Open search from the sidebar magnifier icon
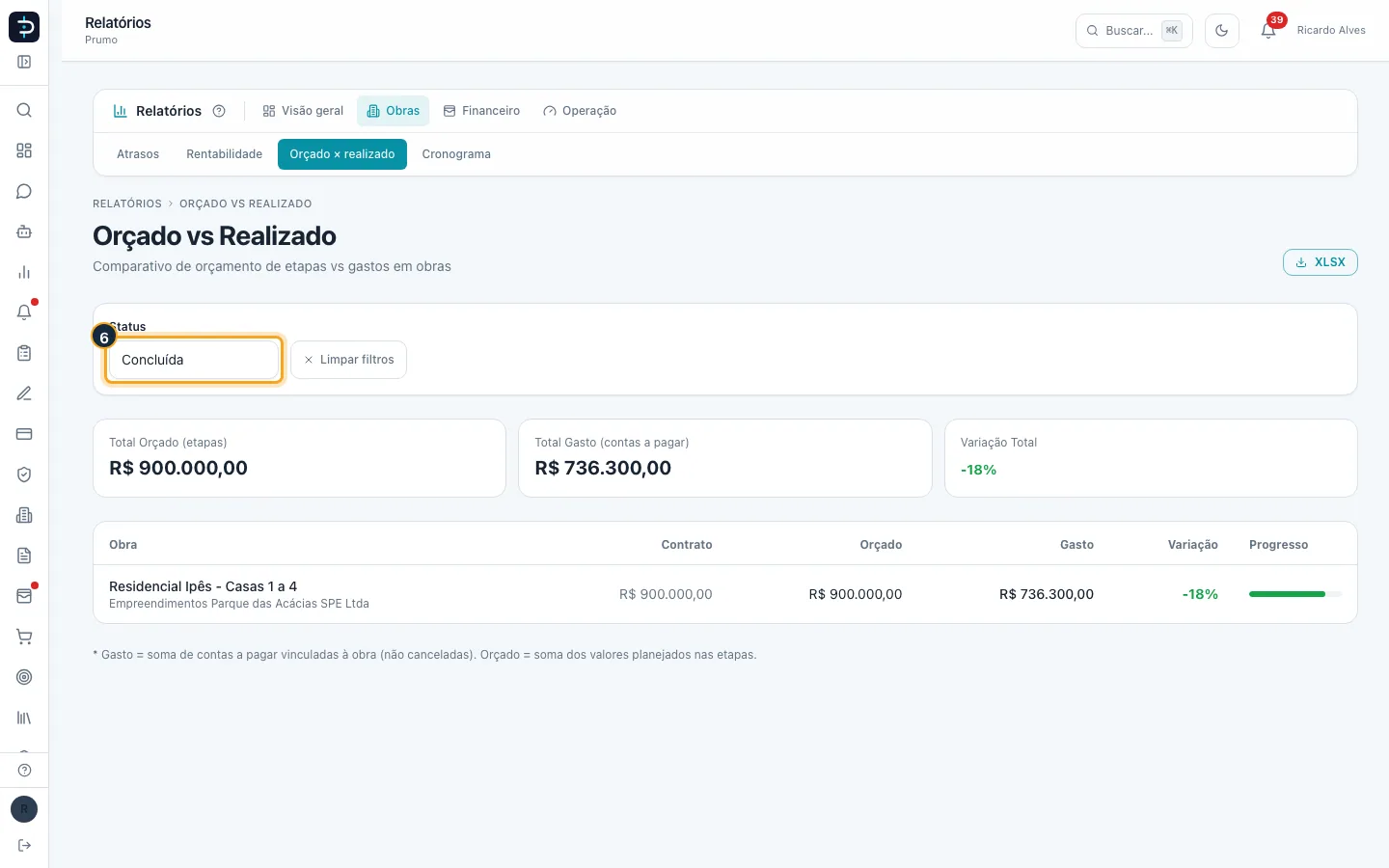Image resolution: width=1389 pixels, height=868 pixels. [x=24, y=110]
